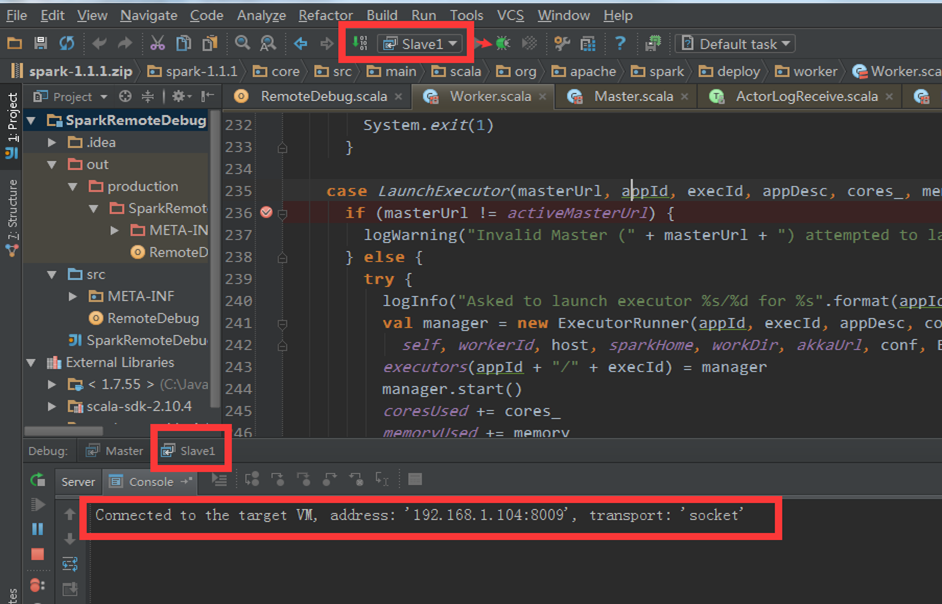Click the Step Out debugger icon

(x=330, y=479)
